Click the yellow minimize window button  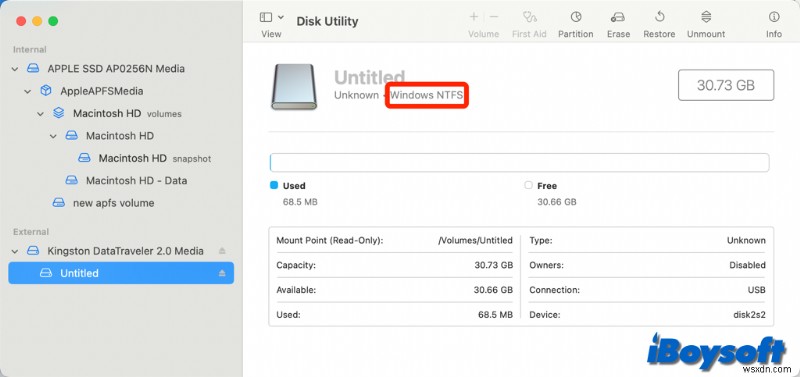click(x=37, y=21)
